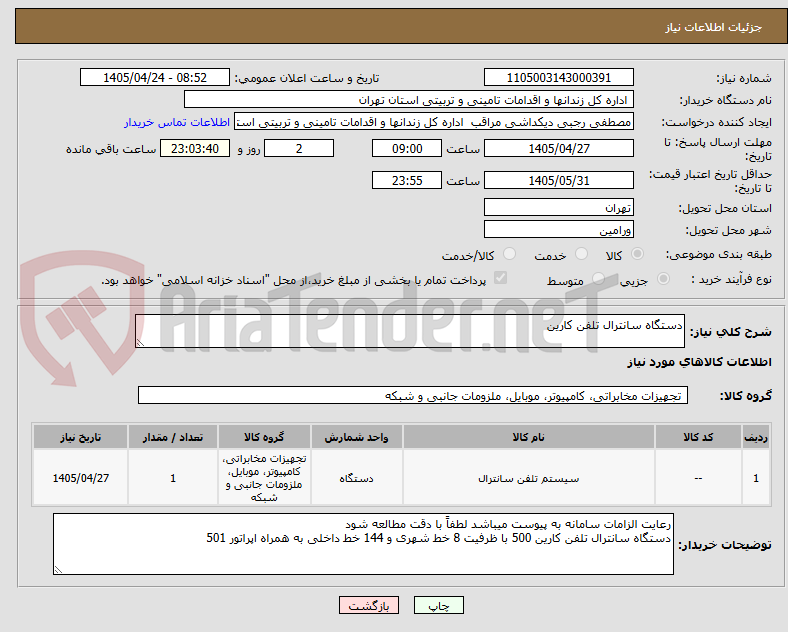Click the چاپ (print) button
This screenshot has height=632, width=788.
(438, 605)
